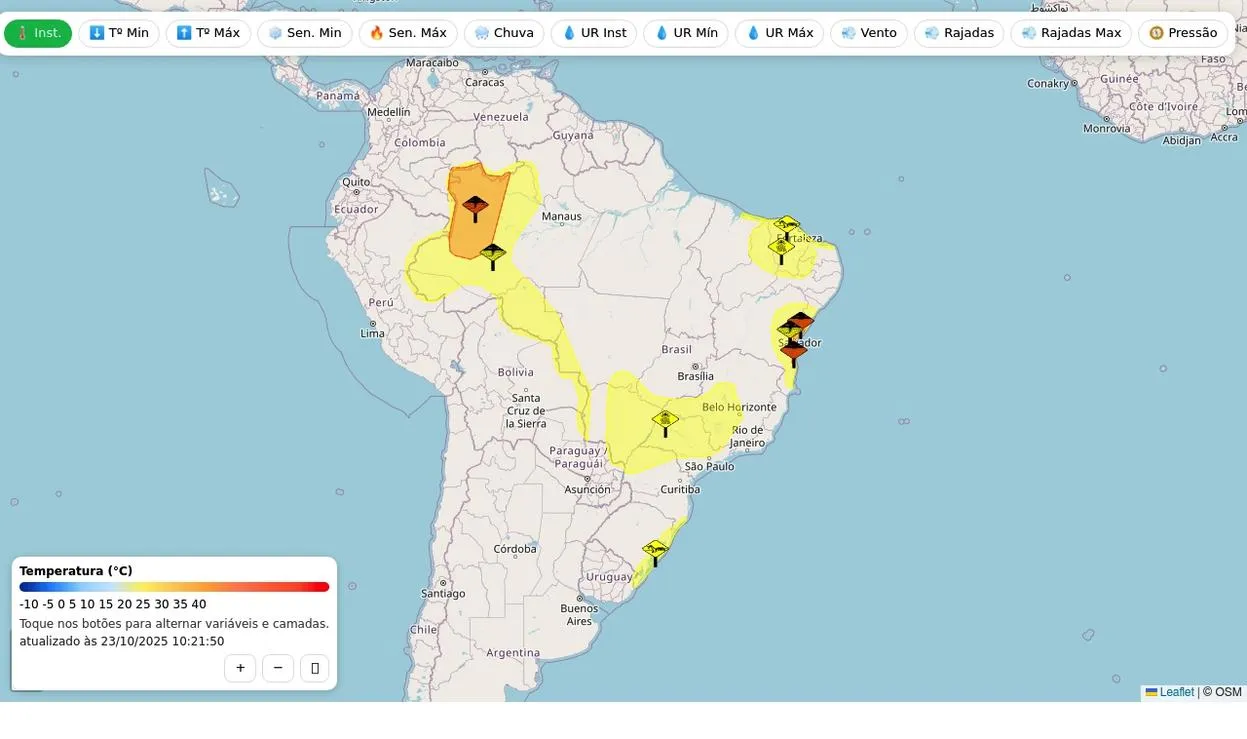Display the Pressão pressure layer
1247x739 pixels.
[x=1182, y=33]
